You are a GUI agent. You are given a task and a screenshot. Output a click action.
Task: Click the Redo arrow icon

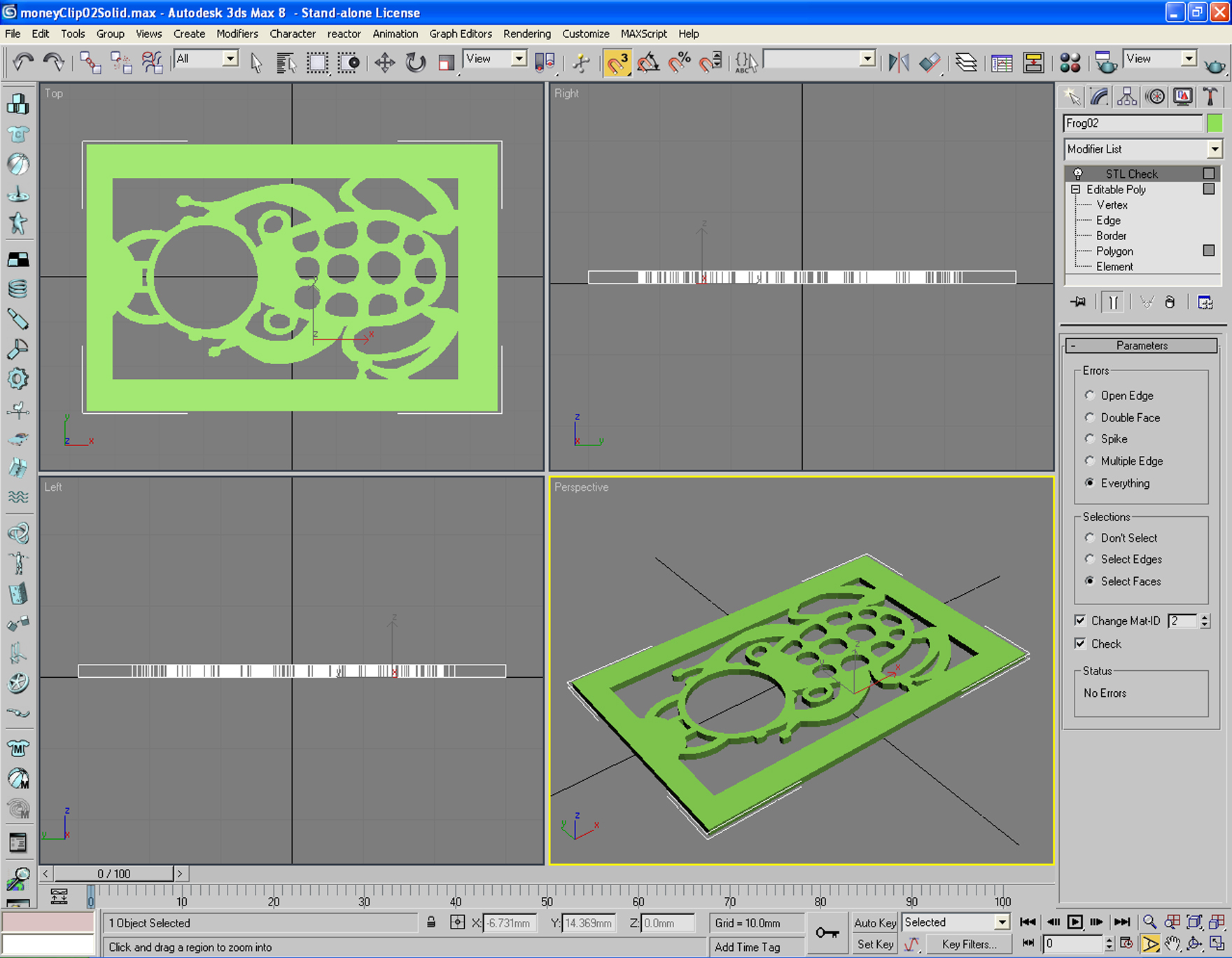tap(54, 62)
